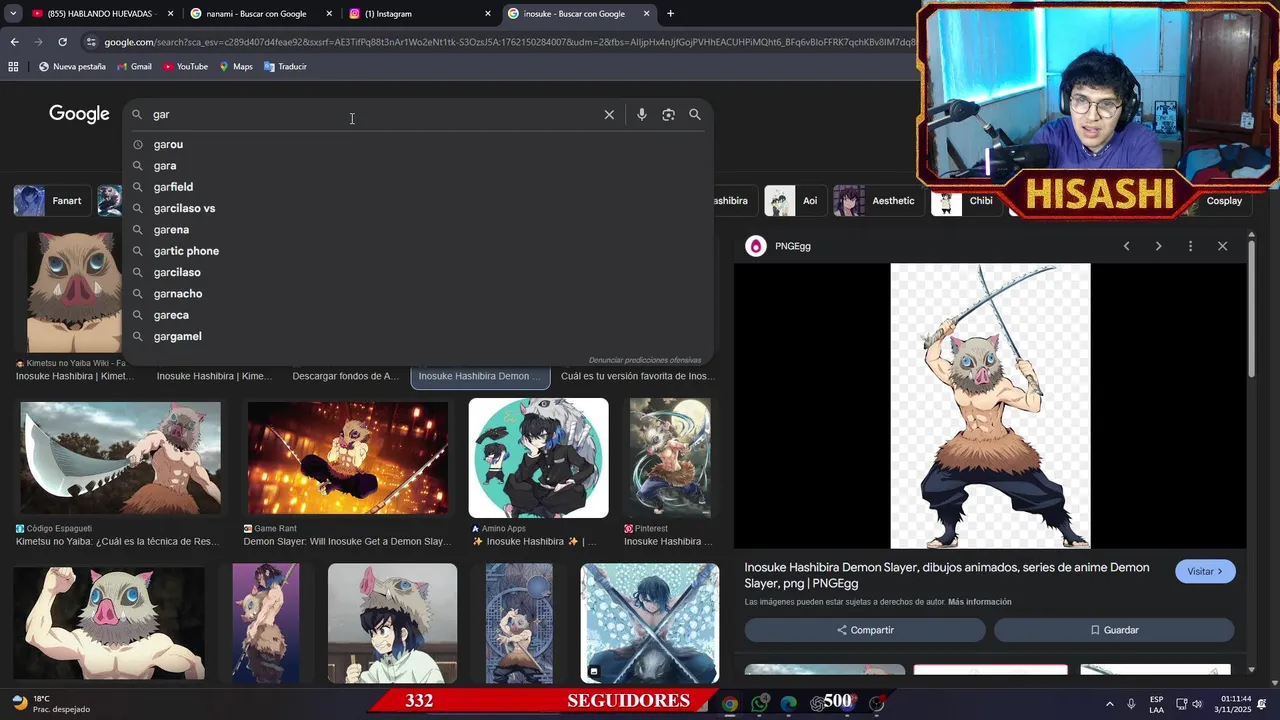Click the site info icon in address bar

click(91, 42)
